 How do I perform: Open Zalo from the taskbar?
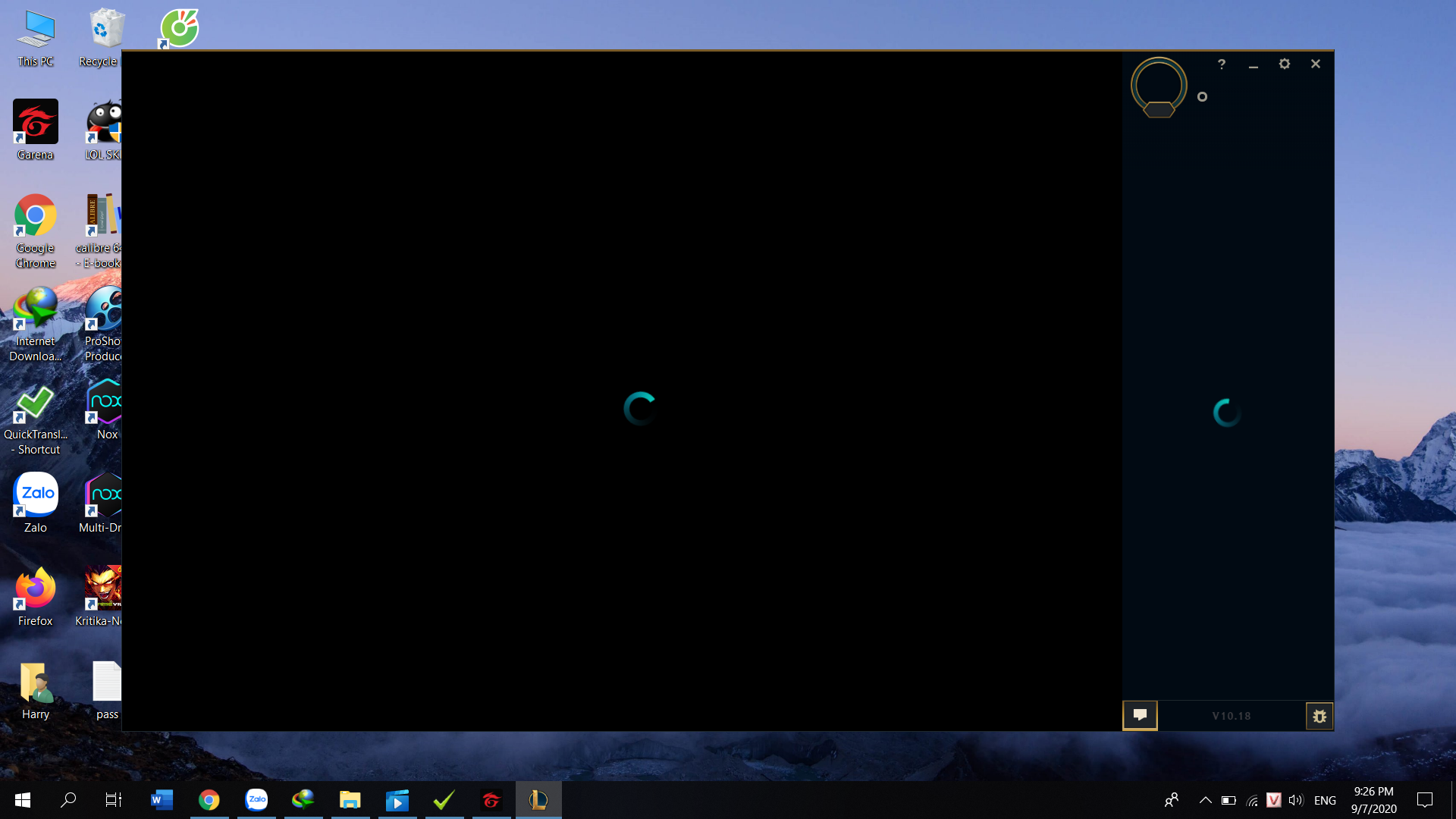[256, 800]
